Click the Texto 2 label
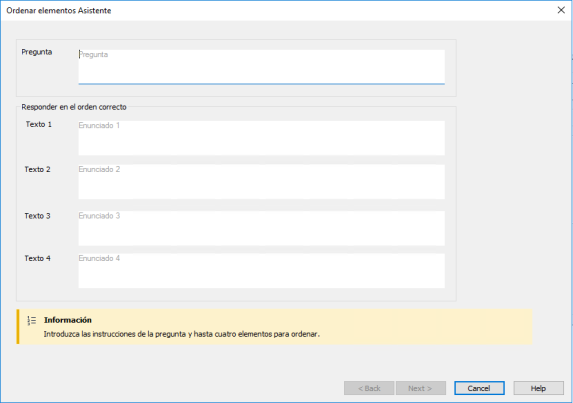573x403 pixels. 38,169
